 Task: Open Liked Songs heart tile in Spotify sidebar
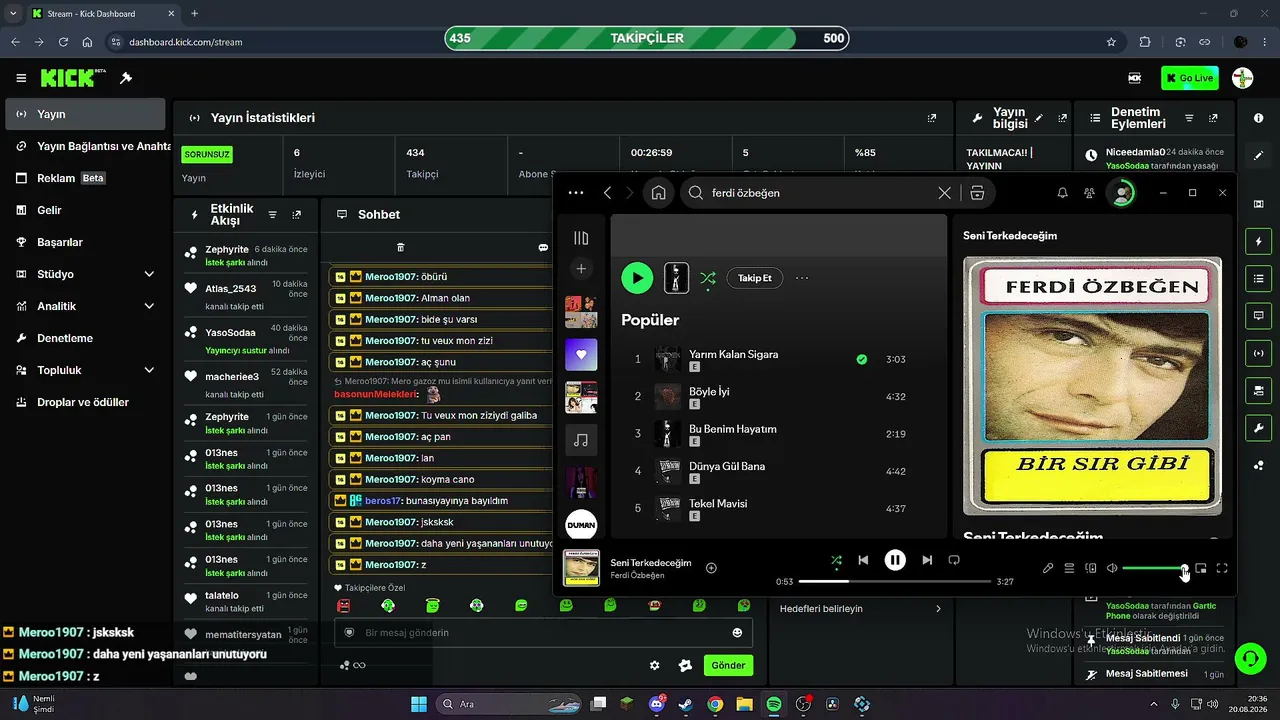point(581,355)
